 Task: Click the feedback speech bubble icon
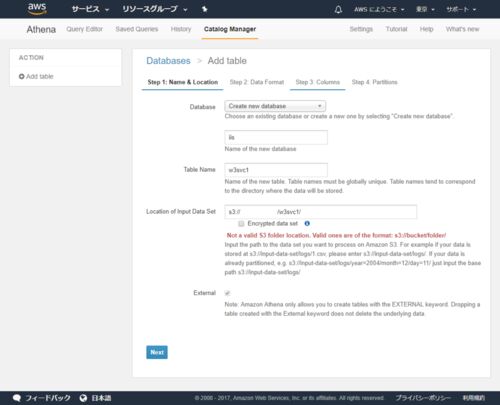point(17,398)
